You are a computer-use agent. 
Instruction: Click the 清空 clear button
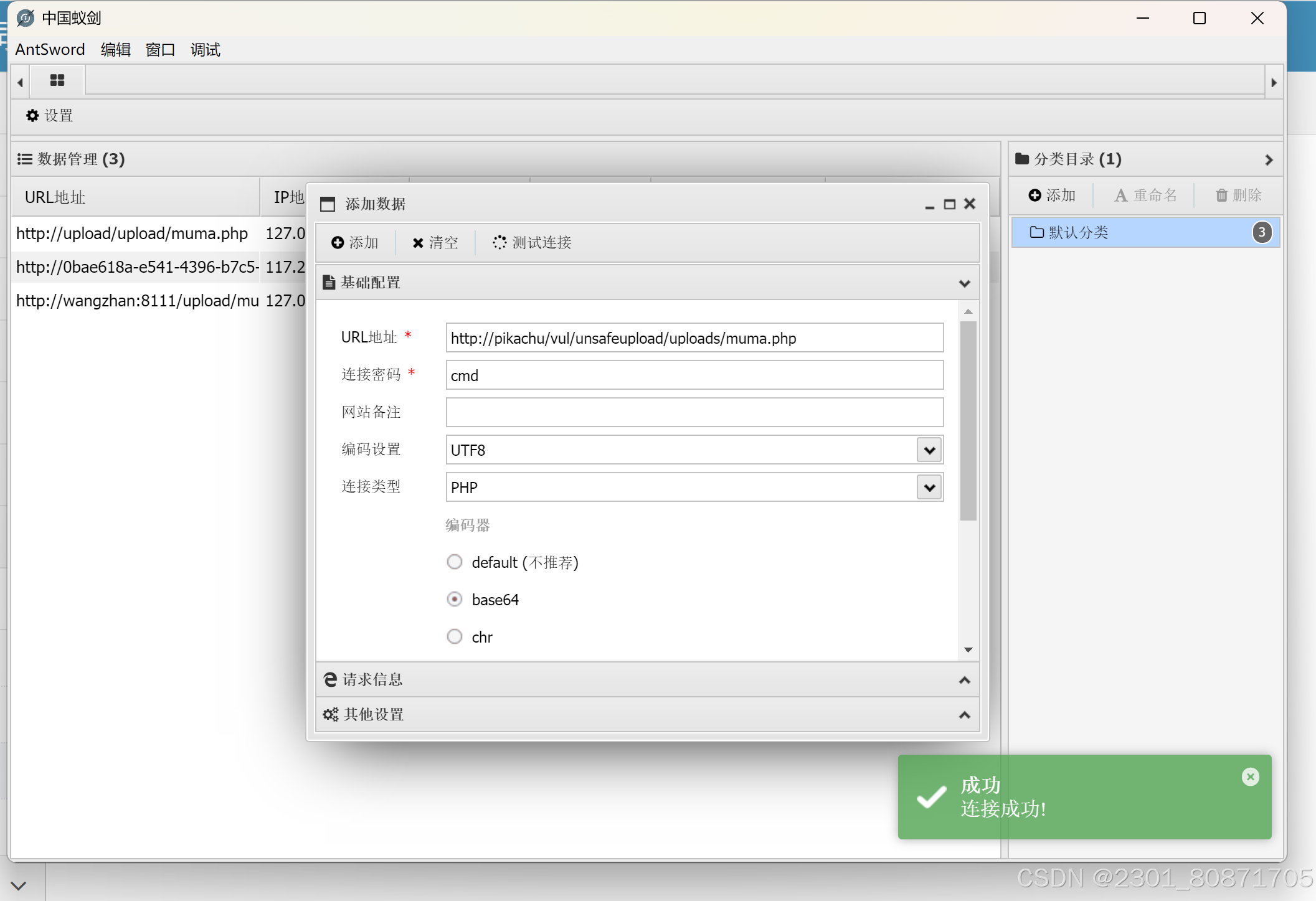point(435,242)
